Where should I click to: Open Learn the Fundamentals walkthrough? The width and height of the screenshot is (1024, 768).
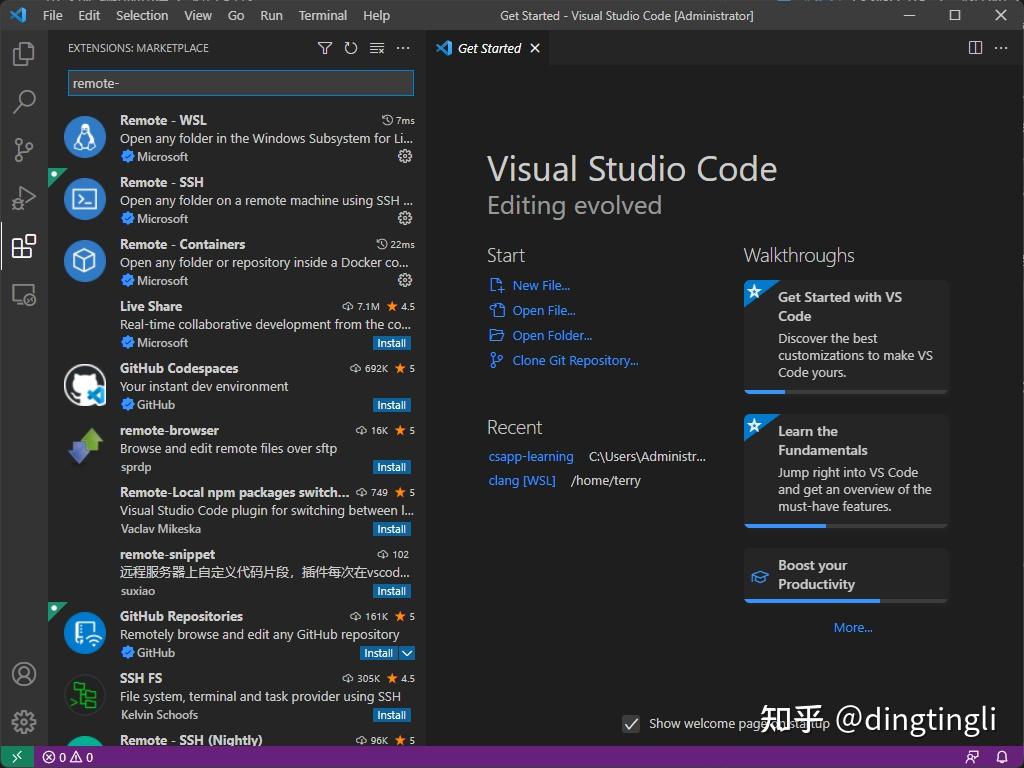846,470
